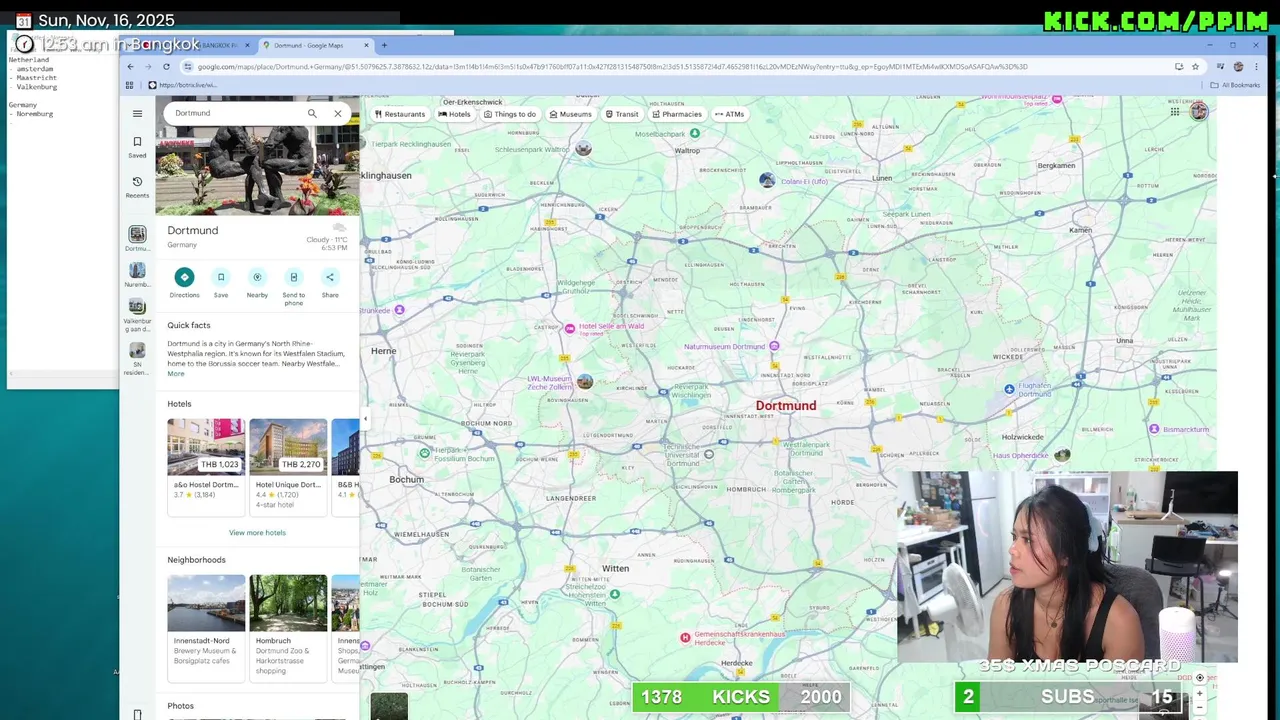Filter map by Restaurants chip

pyautogui.click(x=399, y=114)
